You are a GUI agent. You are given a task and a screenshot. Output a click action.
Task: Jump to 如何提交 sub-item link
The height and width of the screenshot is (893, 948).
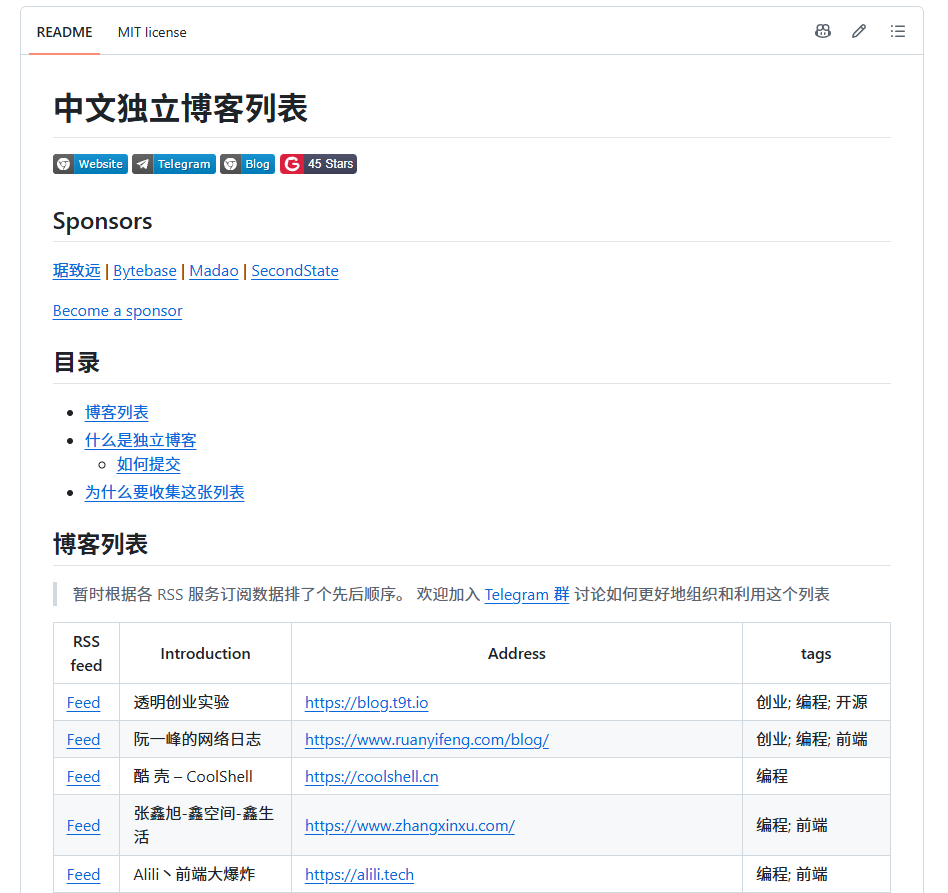[149, 464]
